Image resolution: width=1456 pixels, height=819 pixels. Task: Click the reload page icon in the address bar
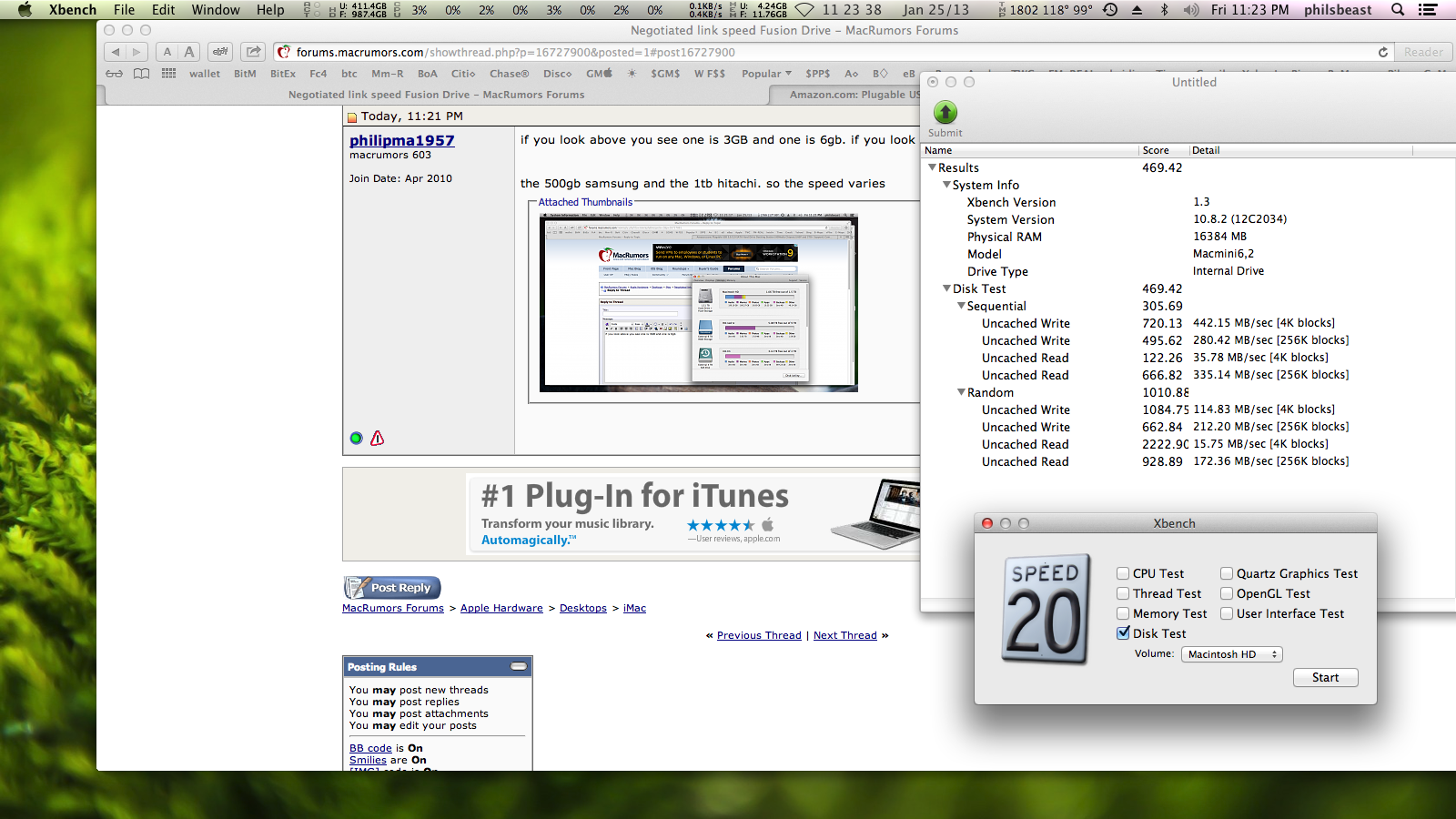pos(1383,52)
